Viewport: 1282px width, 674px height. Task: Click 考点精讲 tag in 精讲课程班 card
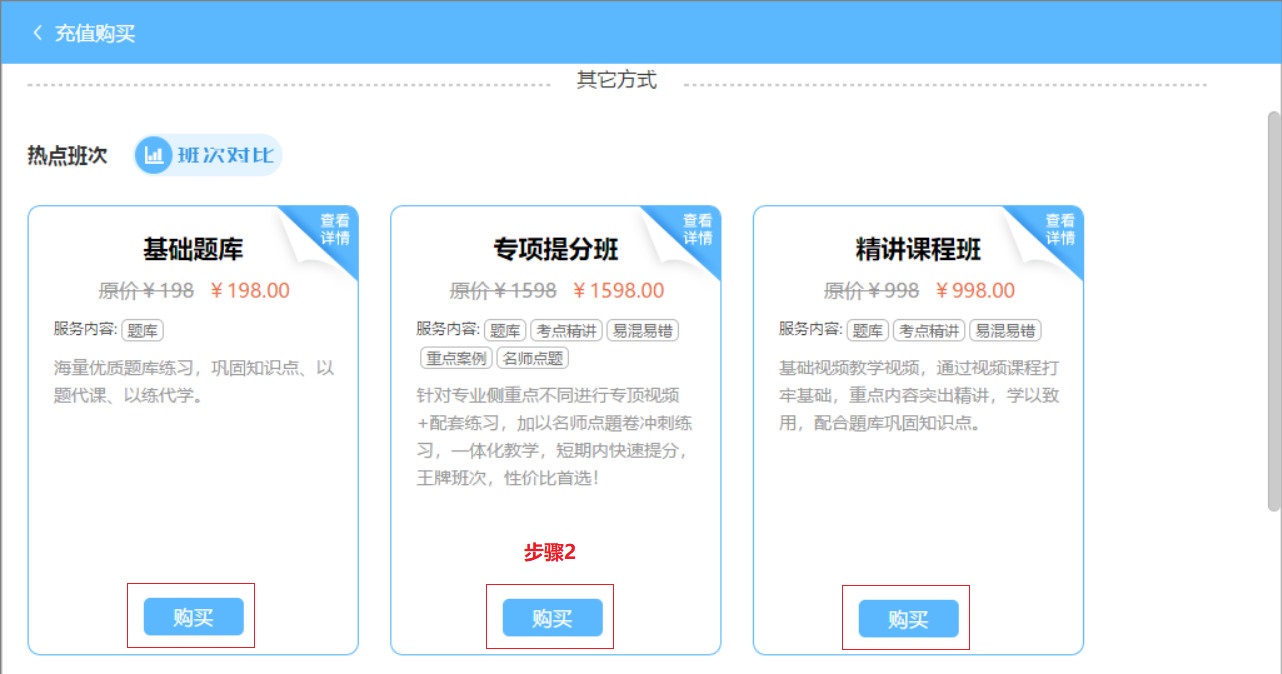coord(929,331)
